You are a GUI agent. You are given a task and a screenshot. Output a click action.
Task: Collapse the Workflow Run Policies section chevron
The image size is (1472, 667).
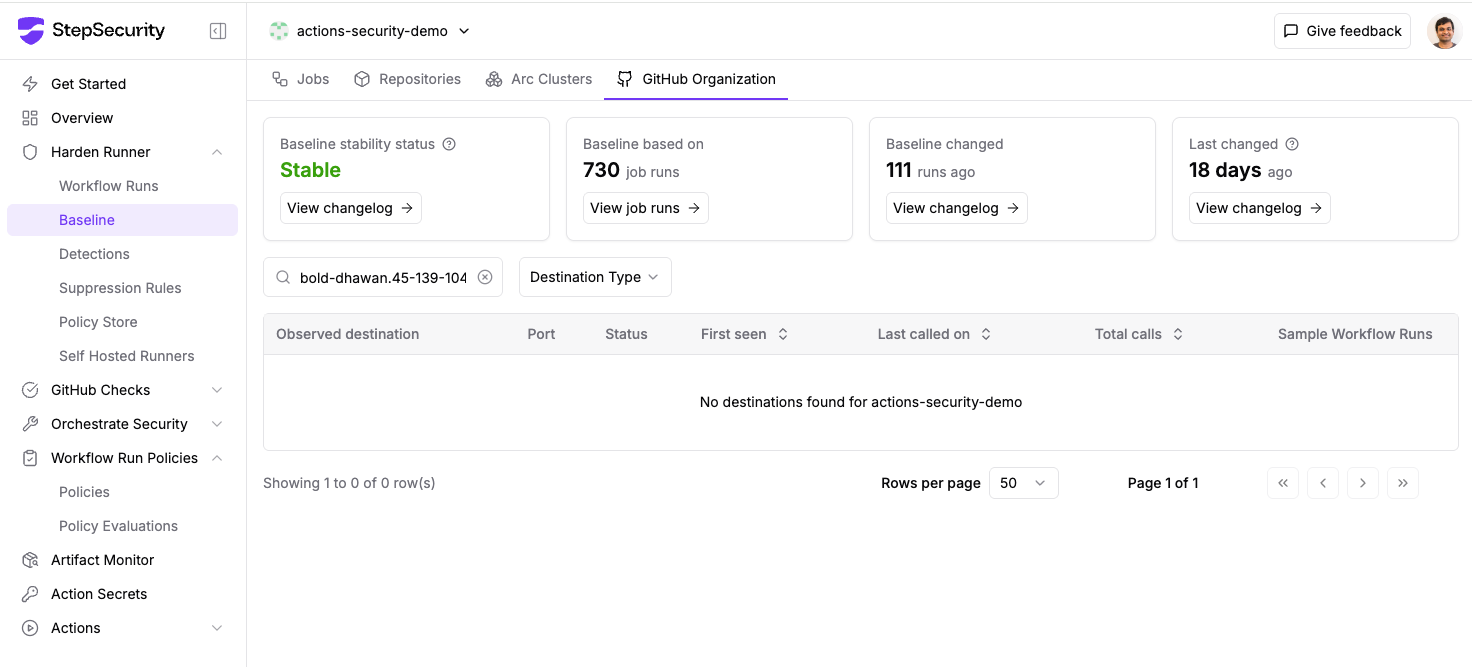pos(217,458)
